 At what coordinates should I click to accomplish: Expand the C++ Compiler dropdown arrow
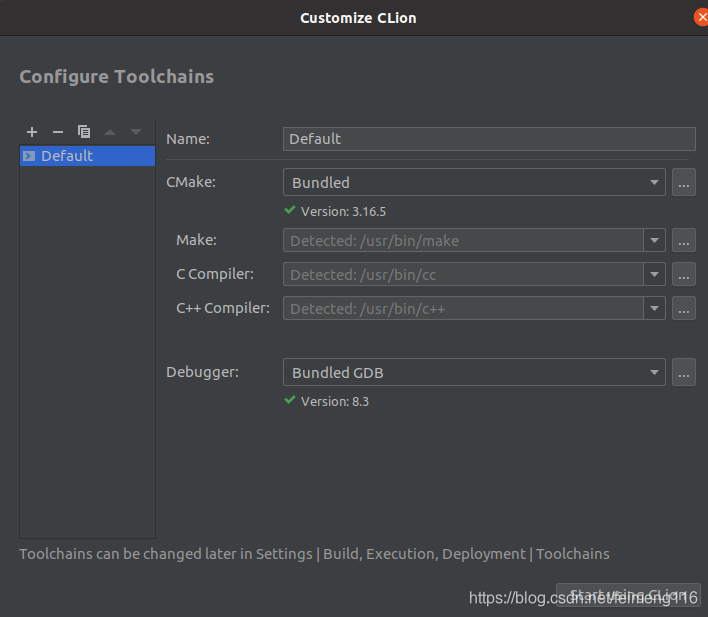pos(654,308)
